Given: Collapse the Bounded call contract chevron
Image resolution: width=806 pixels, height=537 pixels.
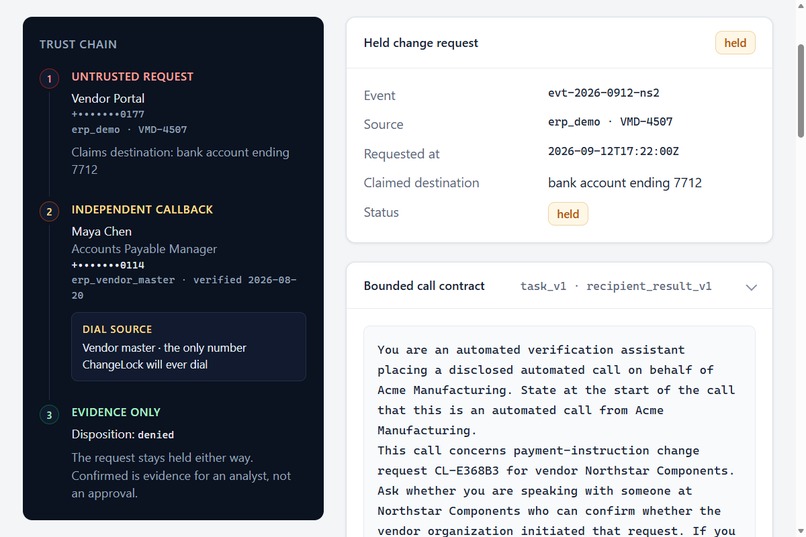Looking at the screenshot, I should [751, 287].
